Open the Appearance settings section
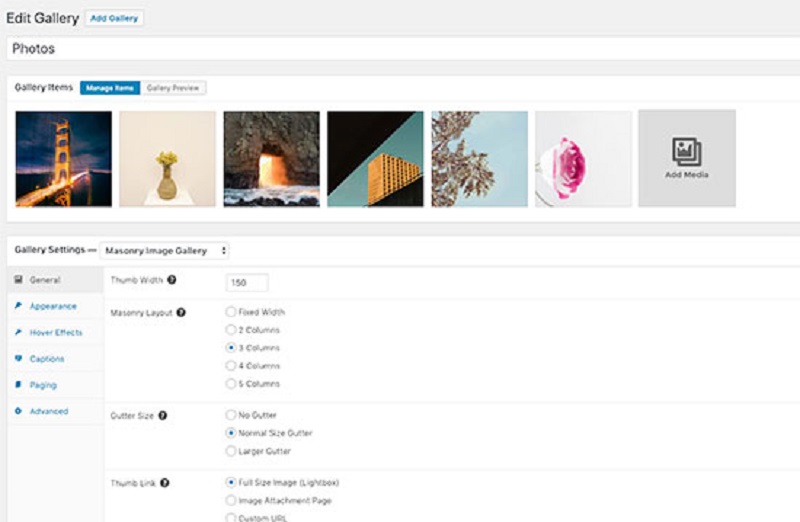The image size is (800, 522). (53, 306)
